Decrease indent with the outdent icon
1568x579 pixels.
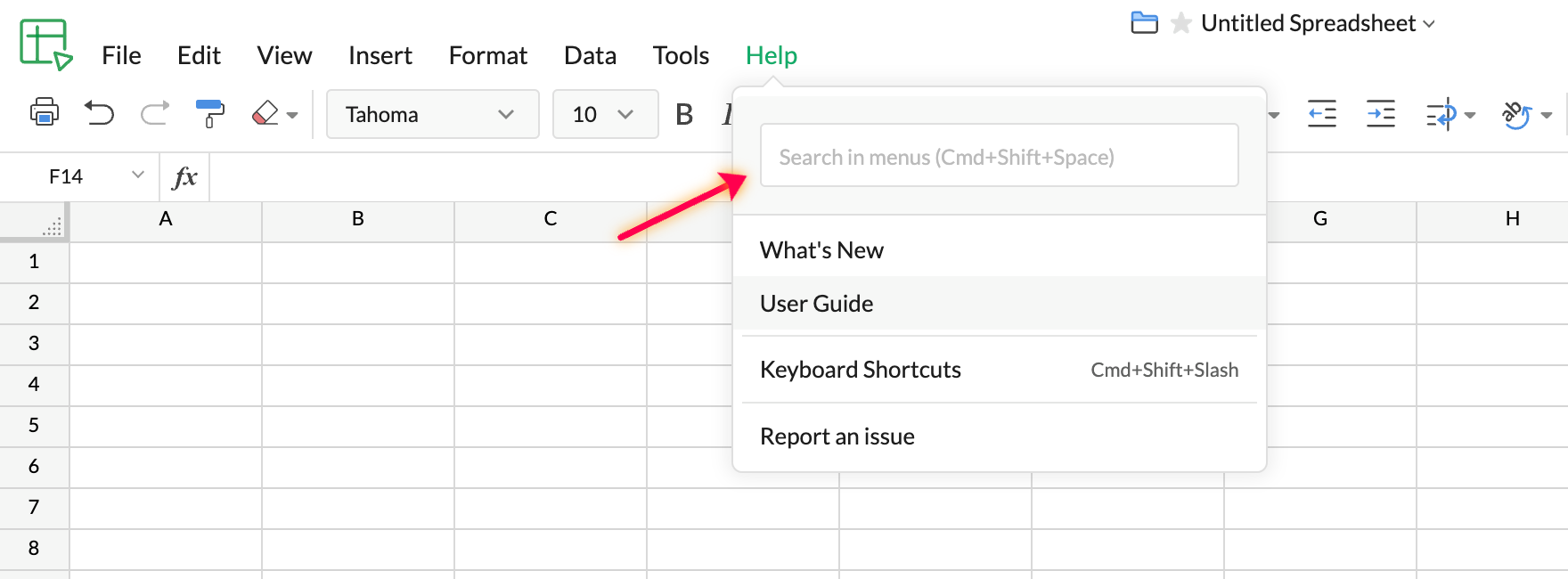1321,114
